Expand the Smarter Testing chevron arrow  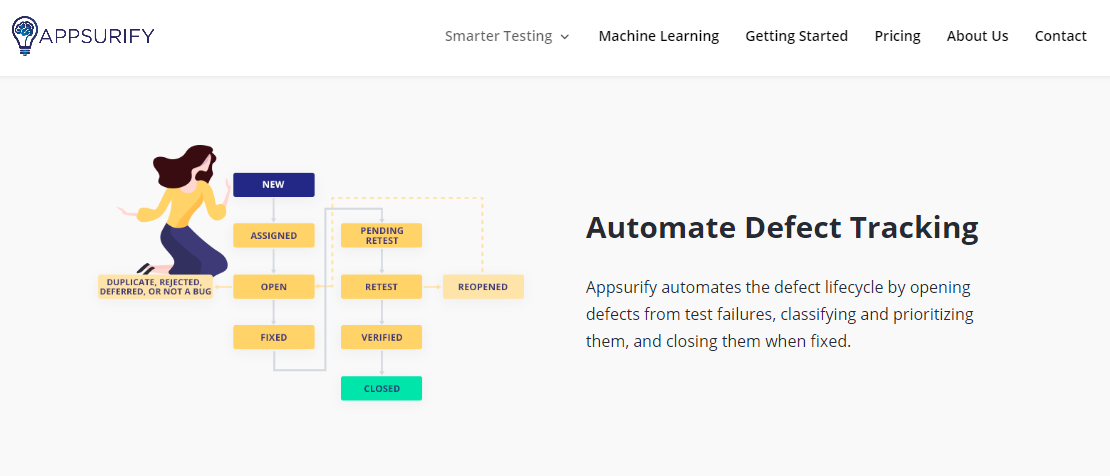pyautogui.click(x=564, y=37)
